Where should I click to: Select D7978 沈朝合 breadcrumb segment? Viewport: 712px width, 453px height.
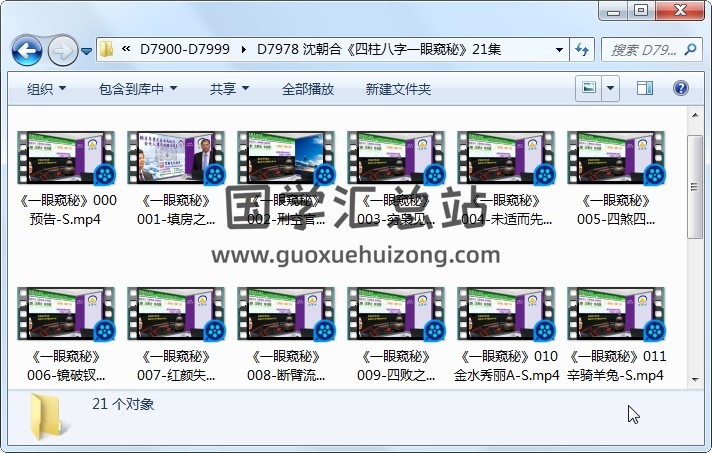(379, 49)
